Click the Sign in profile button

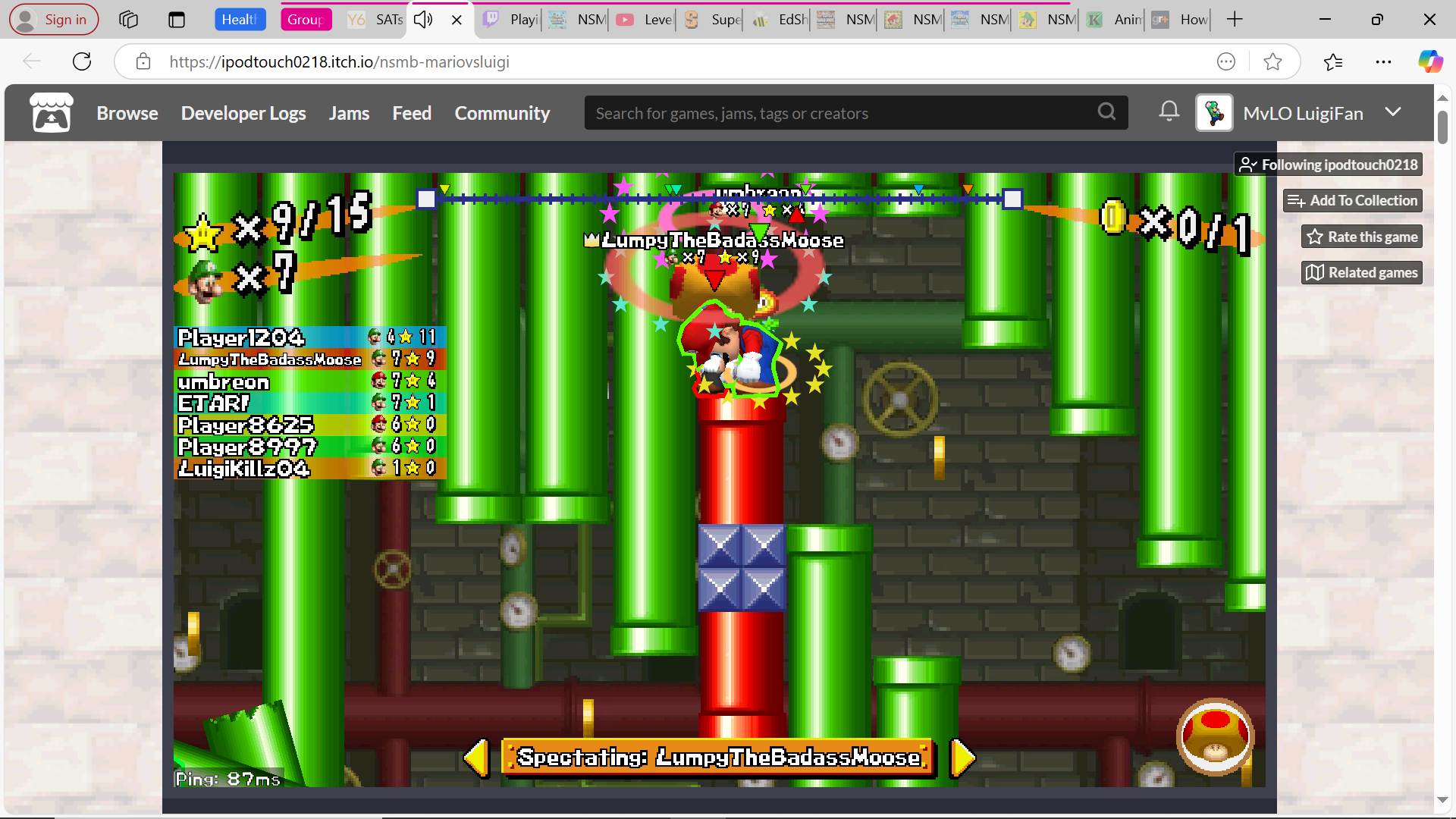54,20
